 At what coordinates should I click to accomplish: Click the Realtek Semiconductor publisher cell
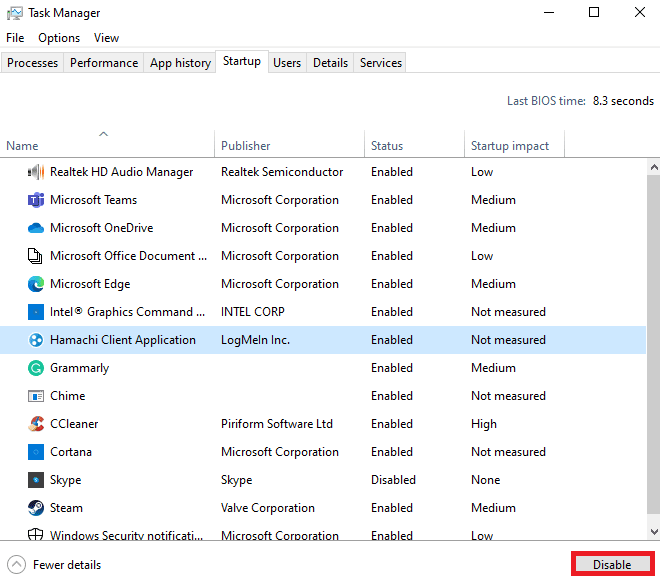(282, 172)
